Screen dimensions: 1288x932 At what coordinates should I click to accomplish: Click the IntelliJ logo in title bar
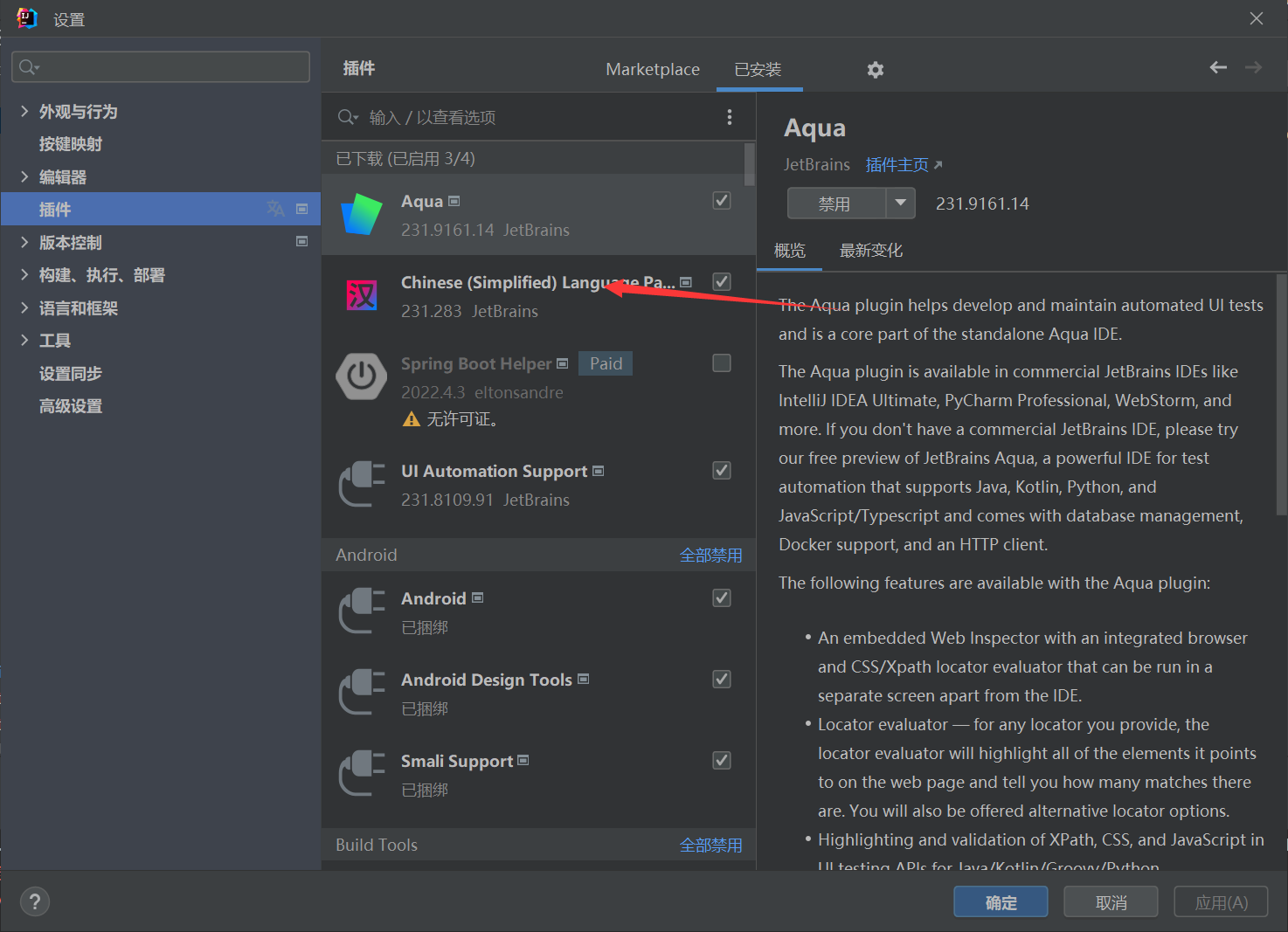27,18
